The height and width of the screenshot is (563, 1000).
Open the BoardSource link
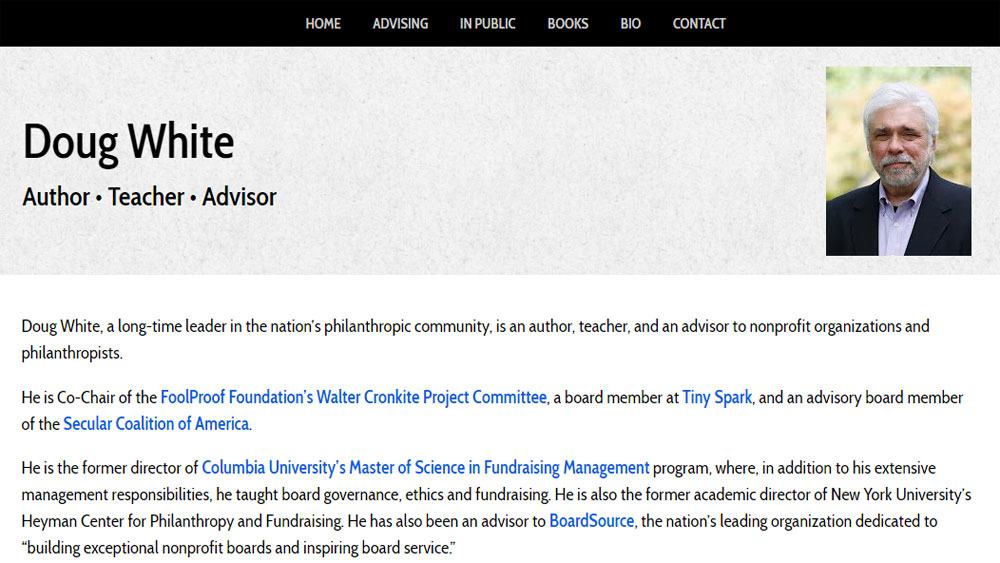coord(591,521)
